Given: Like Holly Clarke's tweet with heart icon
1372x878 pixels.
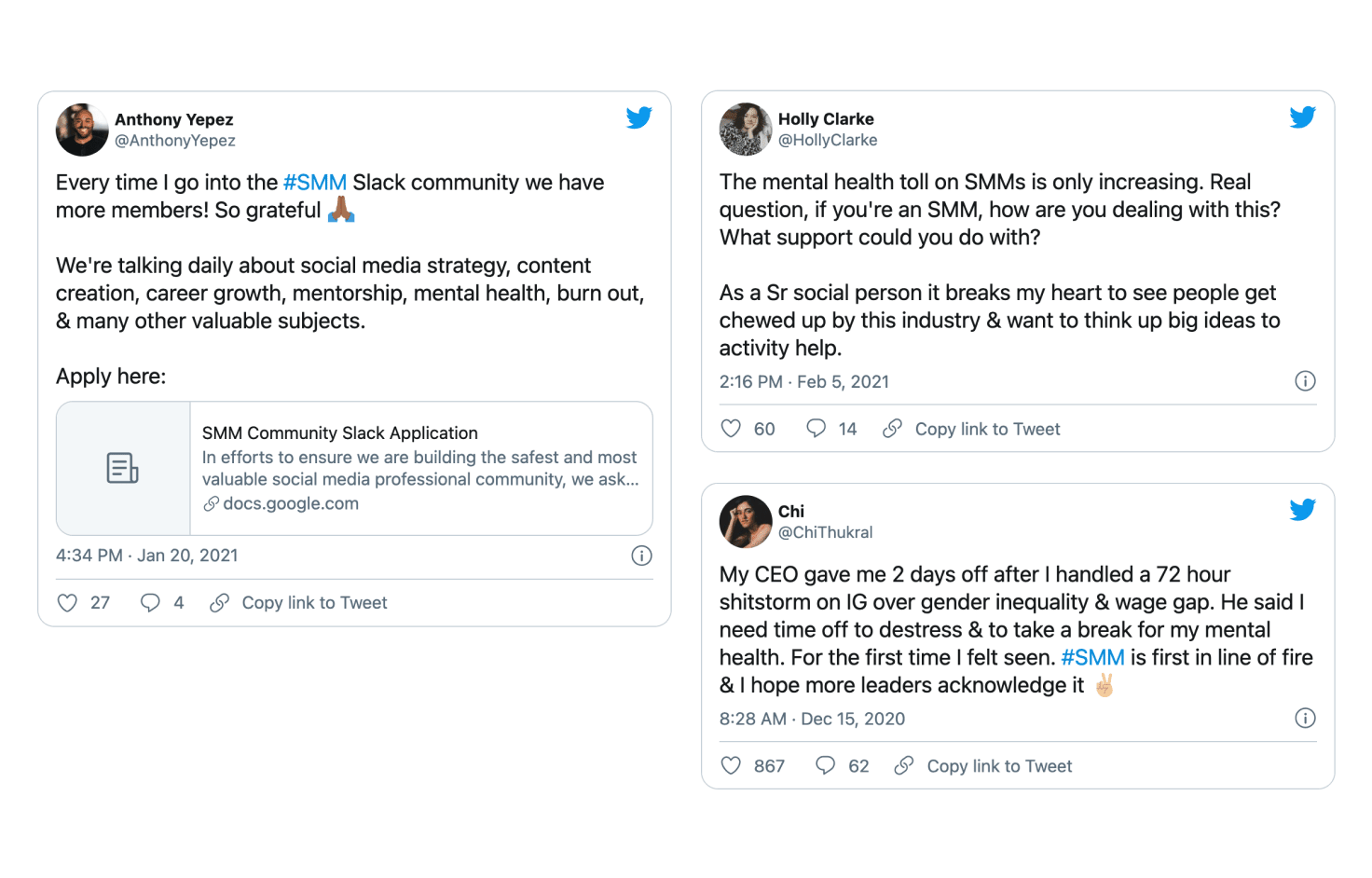Looking at the screenshot, I should coord(731,429).
